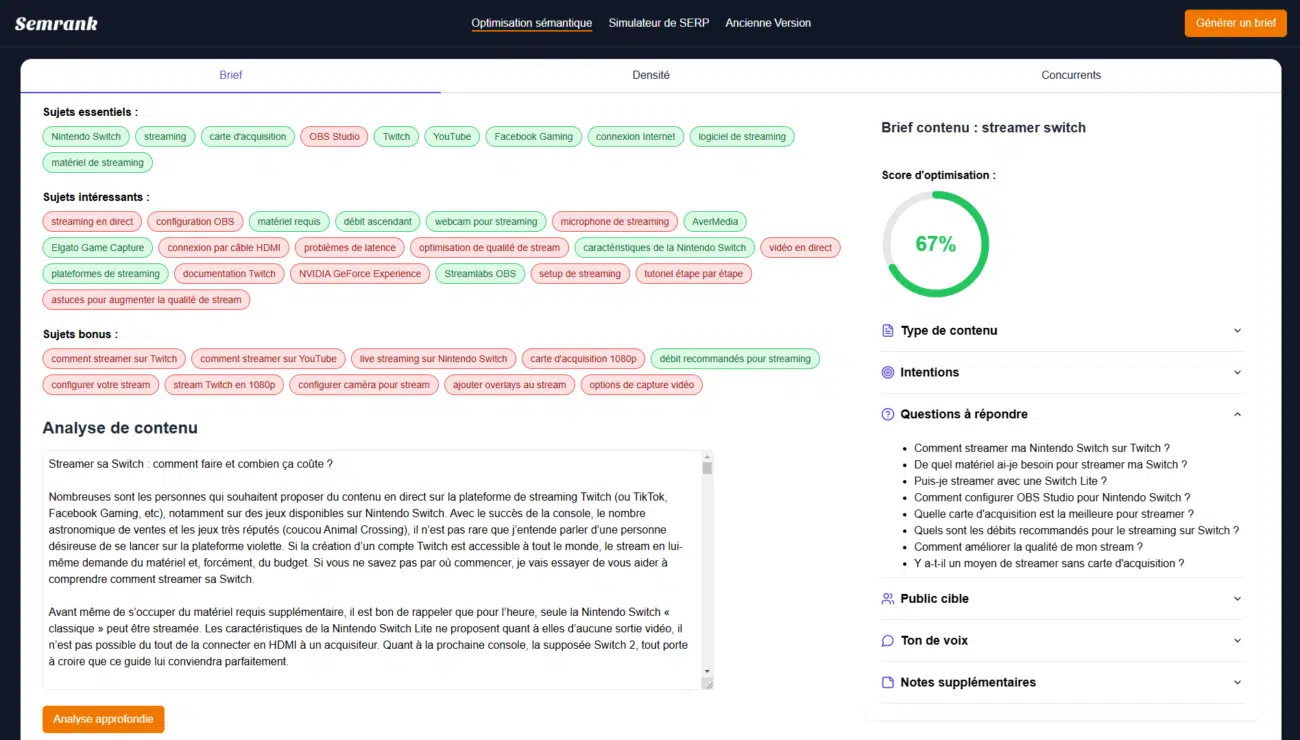The image size is (1300, 740).
Task: Click the Analyse approfondie button
Action: click(103, 719)
